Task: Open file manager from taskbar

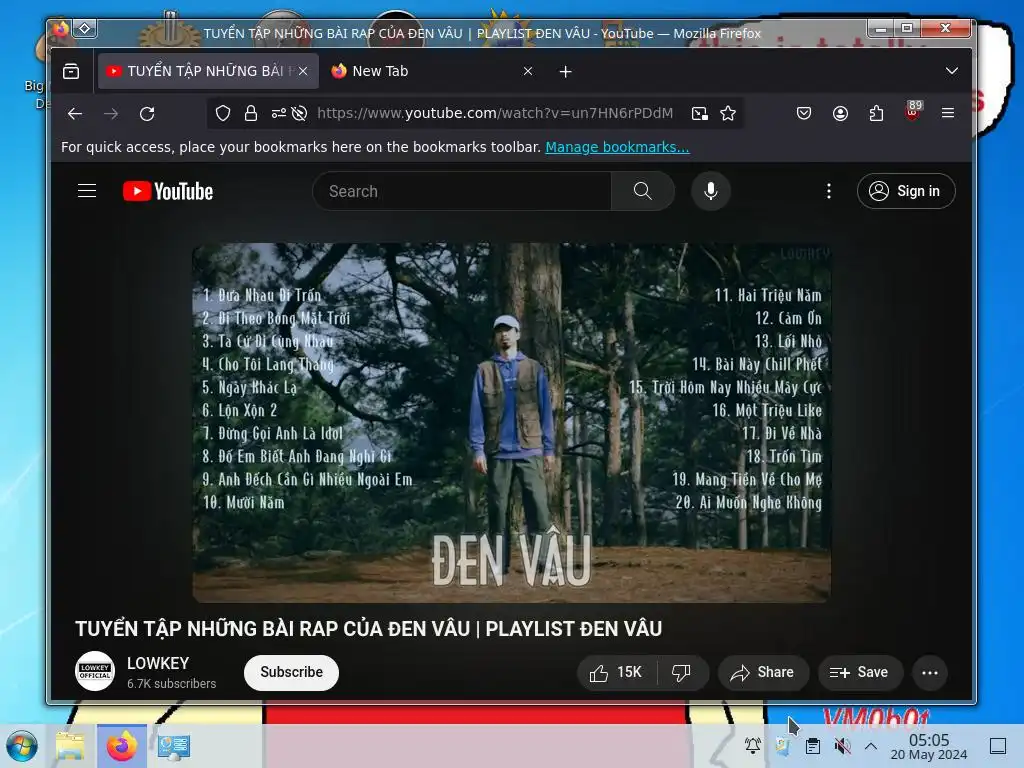Action: pyautogui.click(x=71, y=746)
